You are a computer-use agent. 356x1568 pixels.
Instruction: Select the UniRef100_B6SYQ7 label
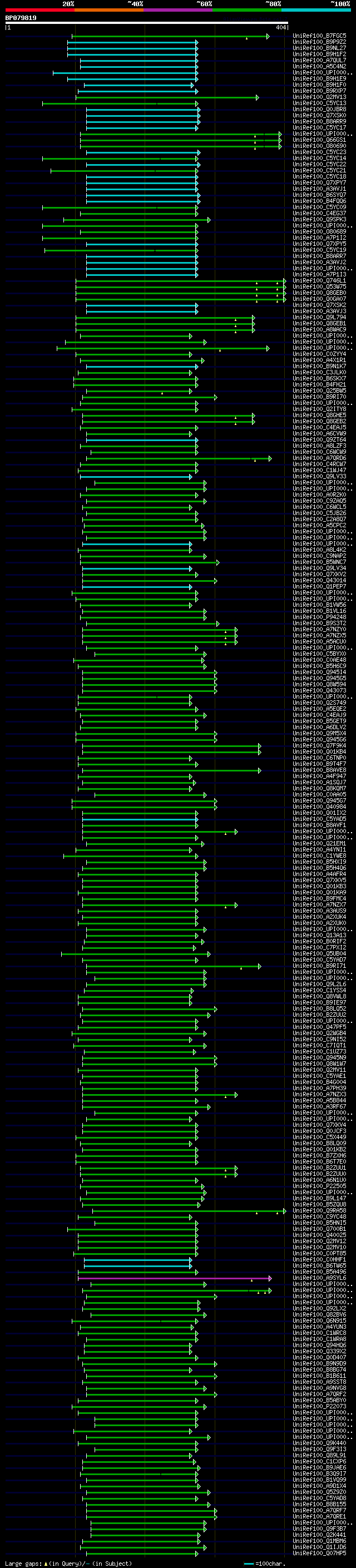319,195
